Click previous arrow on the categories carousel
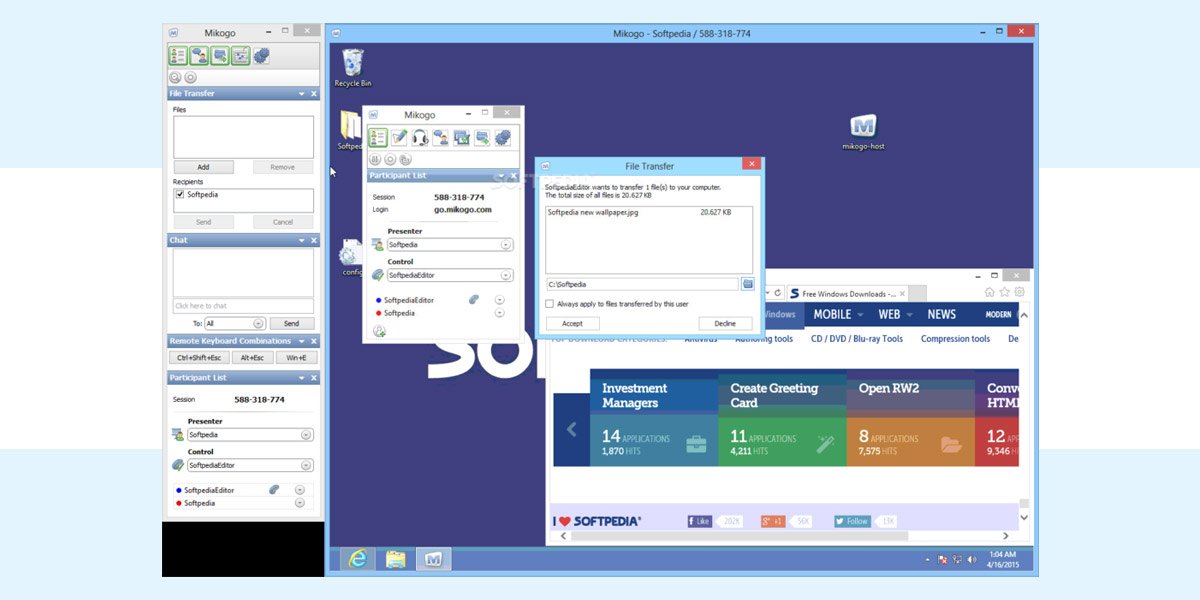Viewport: 1200px width, 600px height. coord(571,429)
